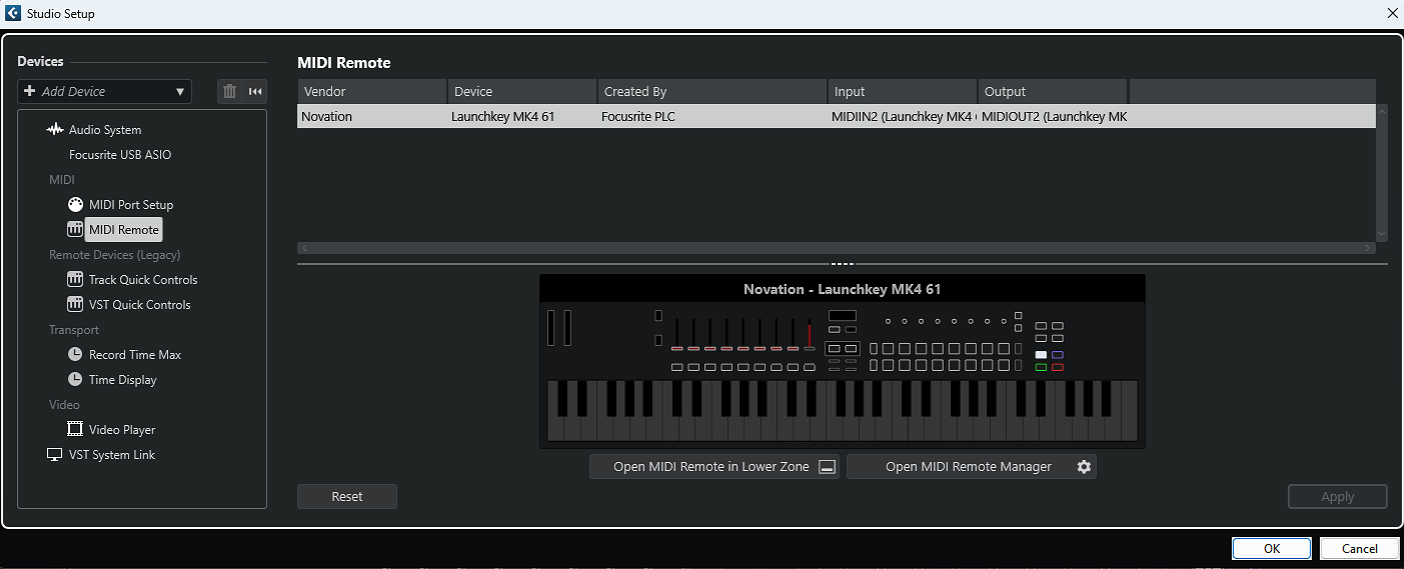Click the red pad on Launchkey graphic
1404x569 pixels.
tap(1057, 368)
